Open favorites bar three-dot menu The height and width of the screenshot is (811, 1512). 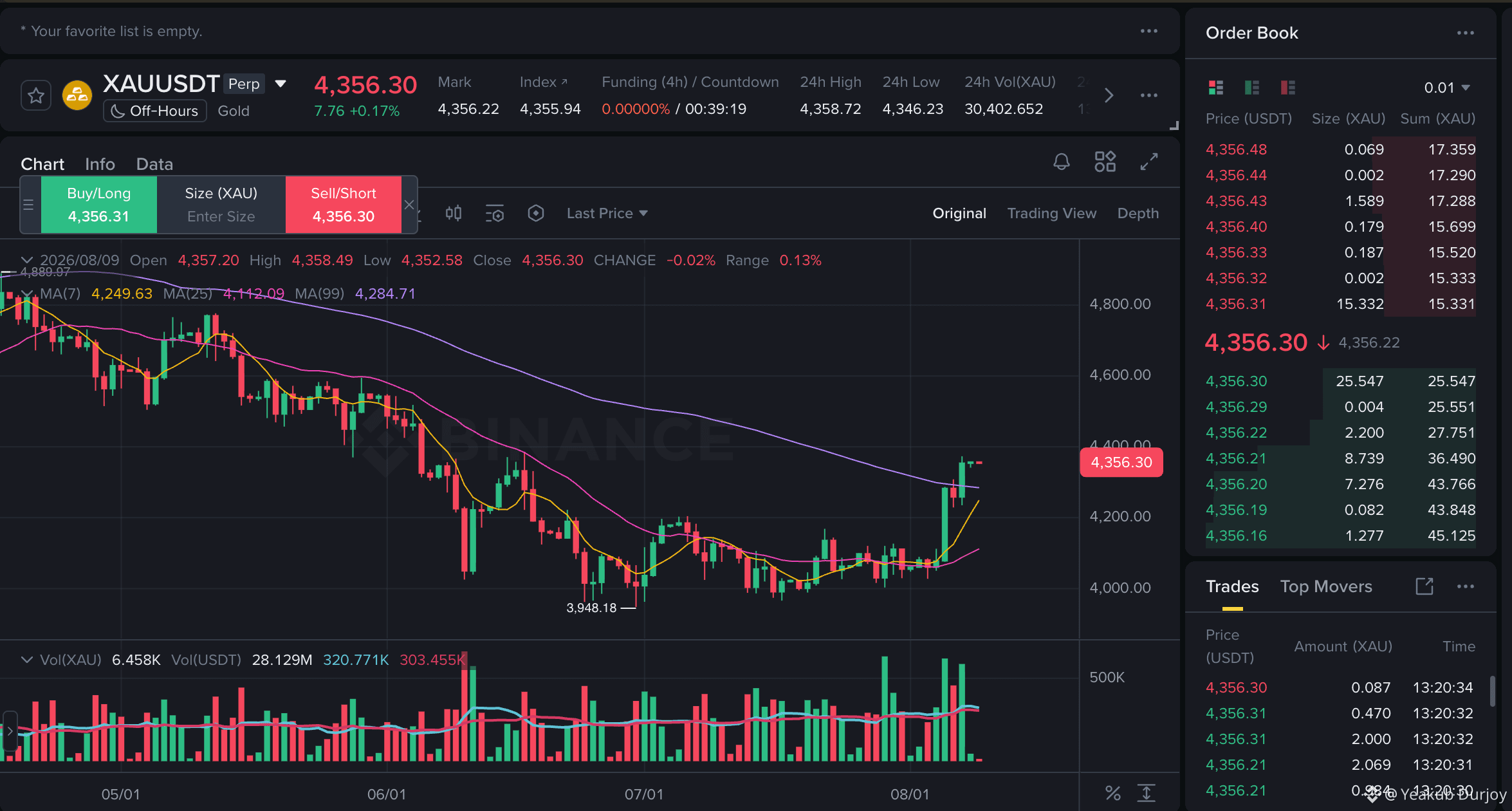pyautogui.click(x=1149, y=31)
